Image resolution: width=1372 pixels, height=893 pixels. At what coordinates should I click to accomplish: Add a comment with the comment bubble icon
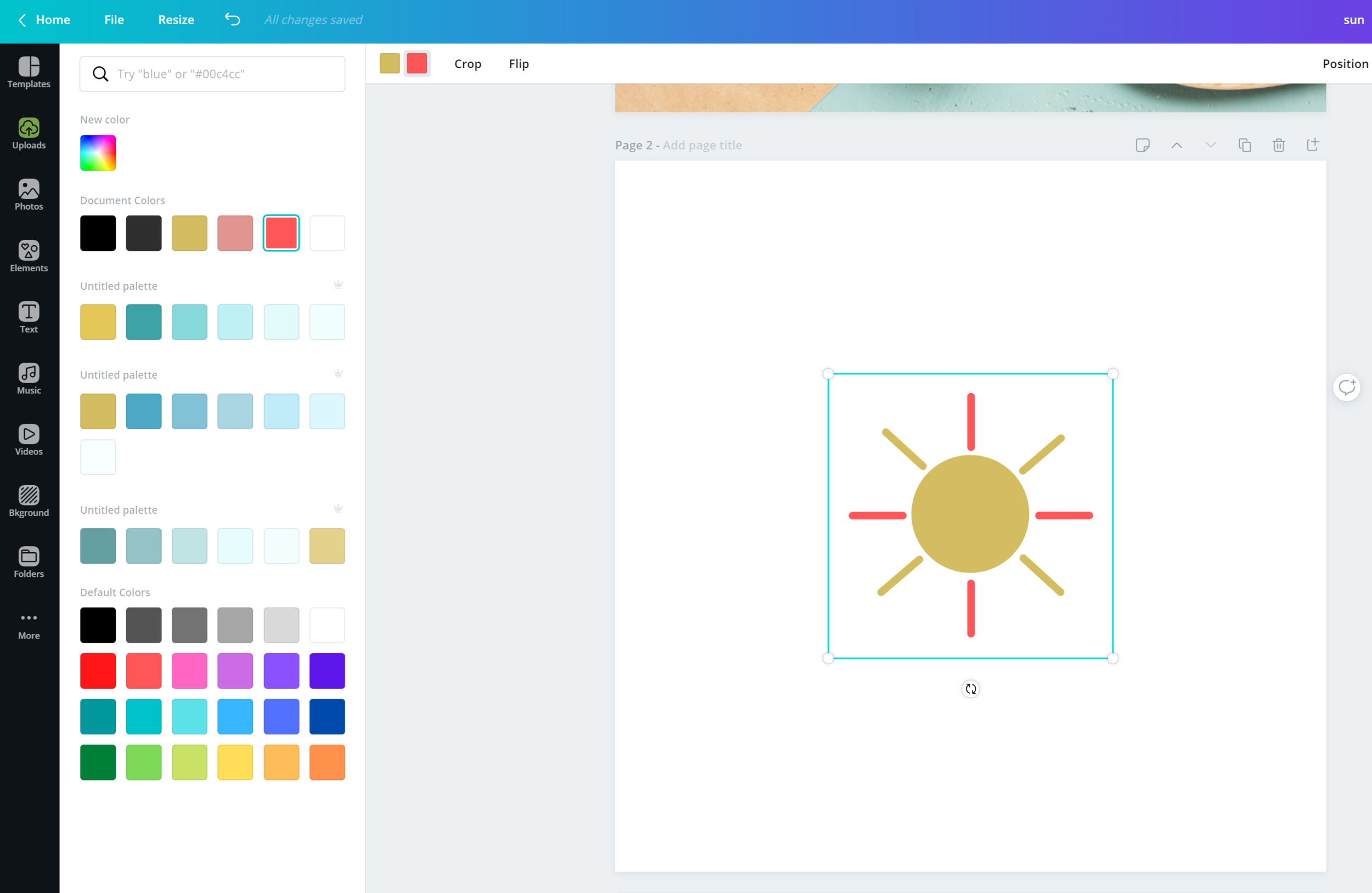point(1347,387)
